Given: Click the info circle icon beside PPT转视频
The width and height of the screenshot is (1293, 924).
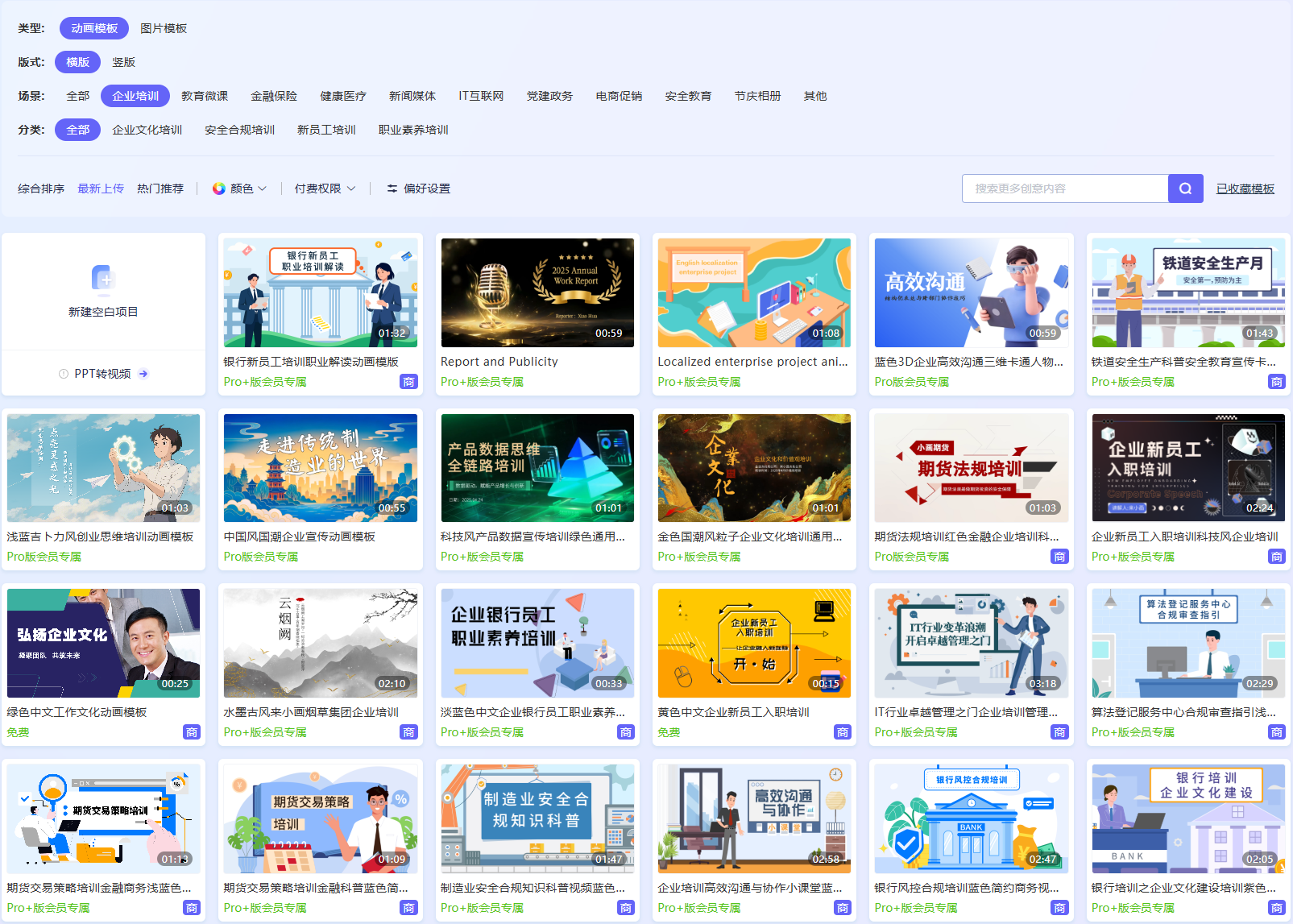Looking at the screenshot, I should [62, 374].
